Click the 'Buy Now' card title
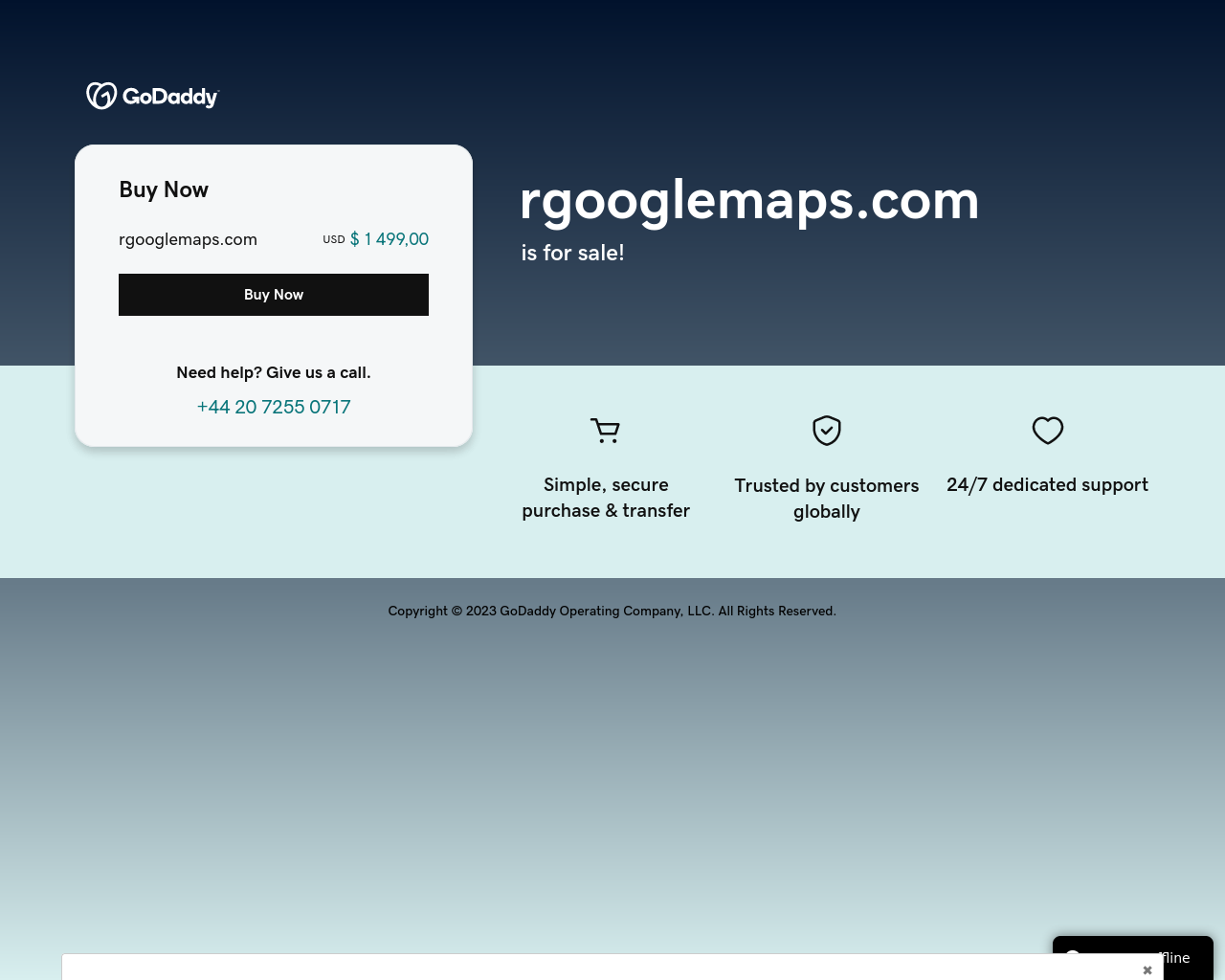Screen dimensions: 1225x980 (164, 189)
